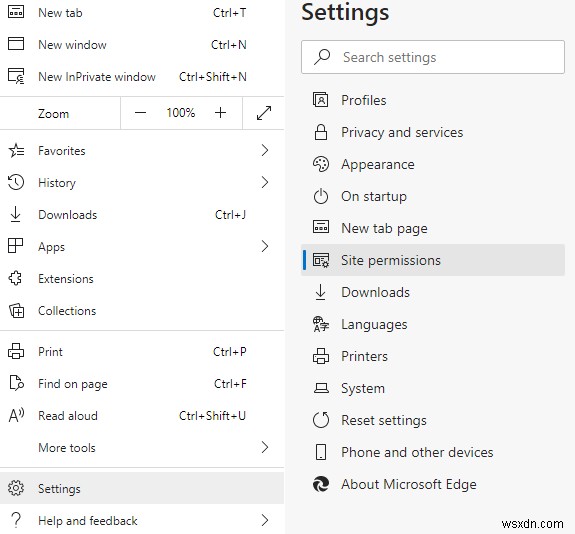Click the Collections icon
The image size is (575, 534).
pos(17,311)
